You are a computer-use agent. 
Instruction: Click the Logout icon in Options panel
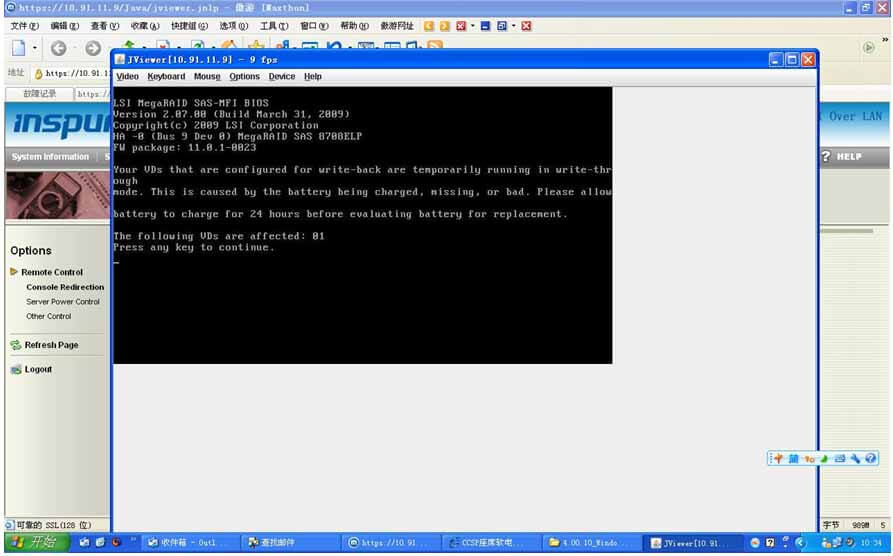(x=16, y=370)
